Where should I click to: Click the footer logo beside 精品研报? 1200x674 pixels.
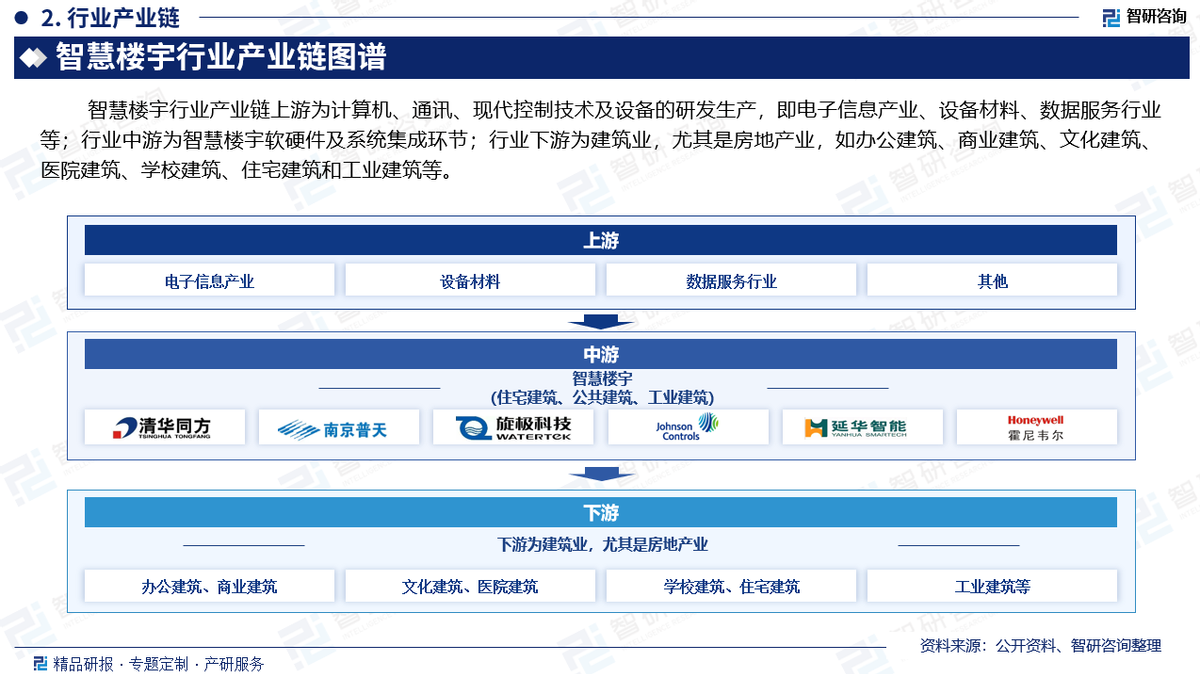coord(40,664)
